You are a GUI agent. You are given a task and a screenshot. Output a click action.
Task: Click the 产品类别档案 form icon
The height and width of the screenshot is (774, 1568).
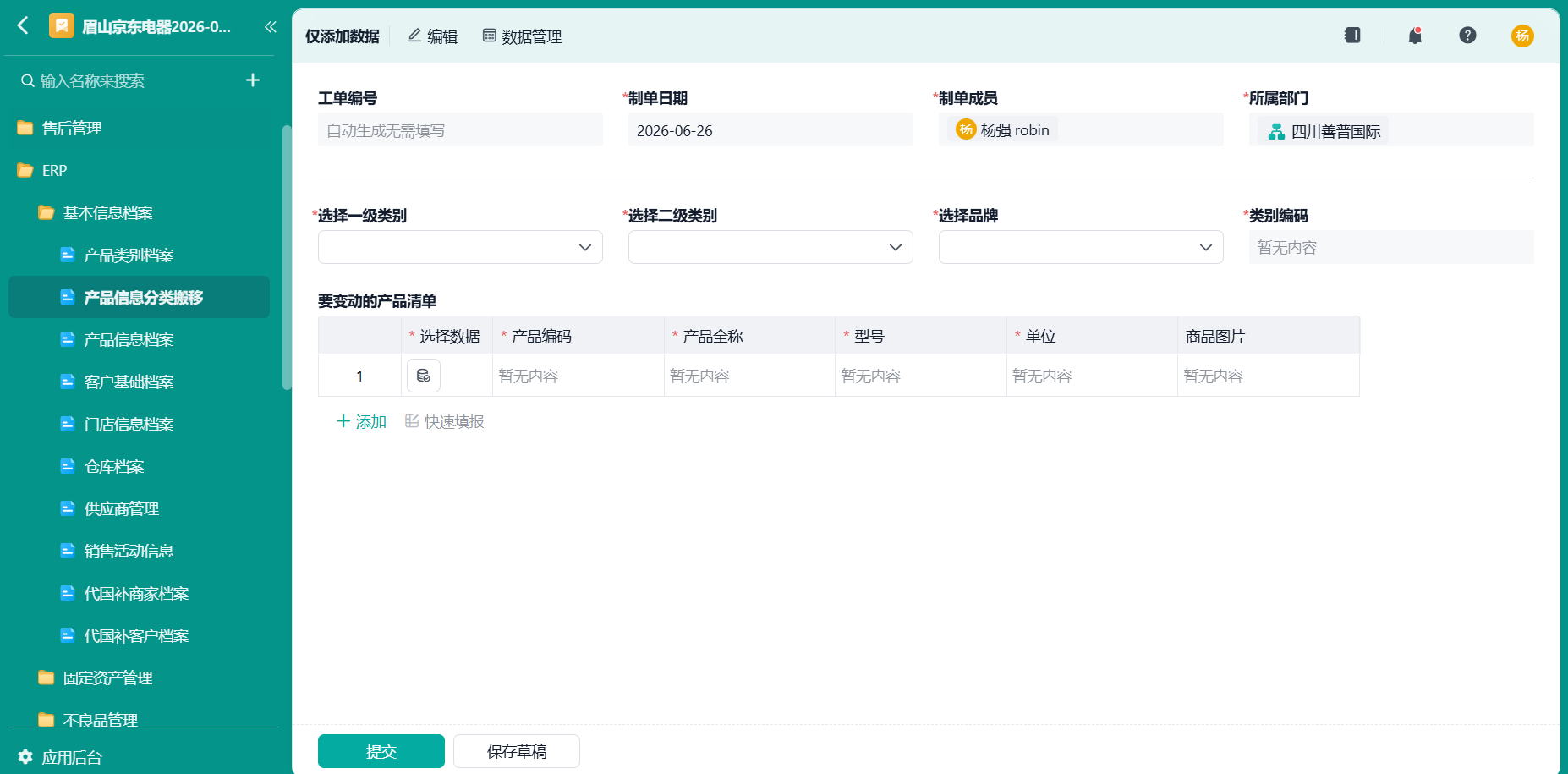coord(68,255)
